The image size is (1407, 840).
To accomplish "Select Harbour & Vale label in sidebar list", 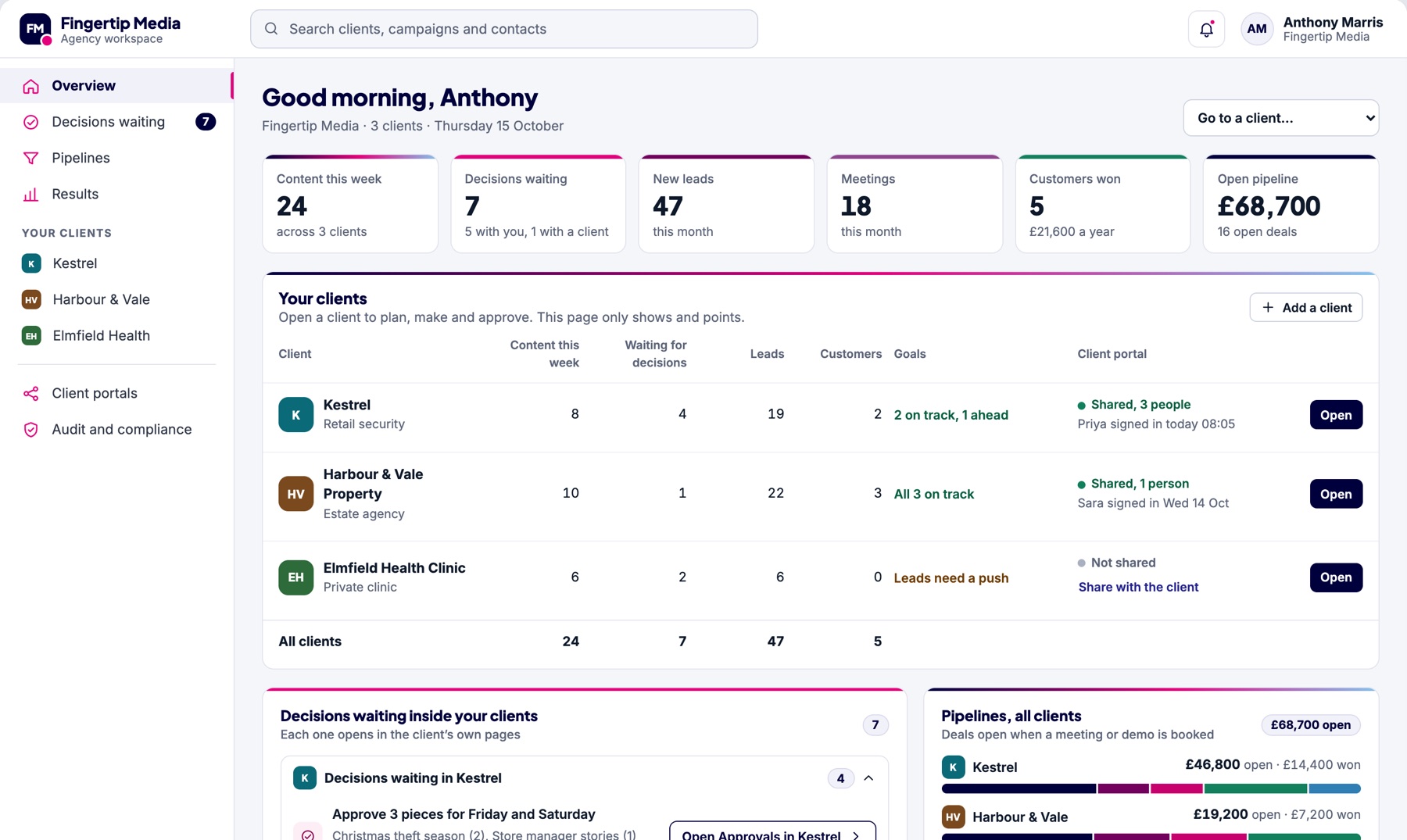I will [x=102, y=299].
